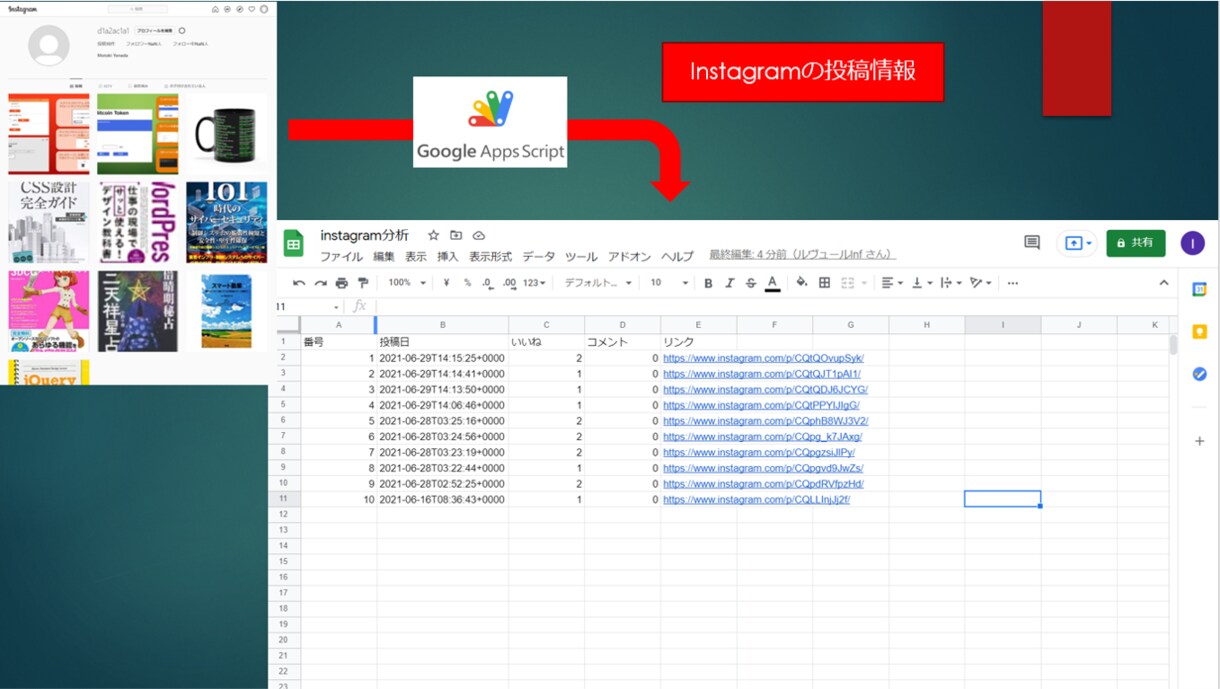Viewport: 1220px width, 689px height.
Task: Open the borders grid icon
Action: (824, 283)
